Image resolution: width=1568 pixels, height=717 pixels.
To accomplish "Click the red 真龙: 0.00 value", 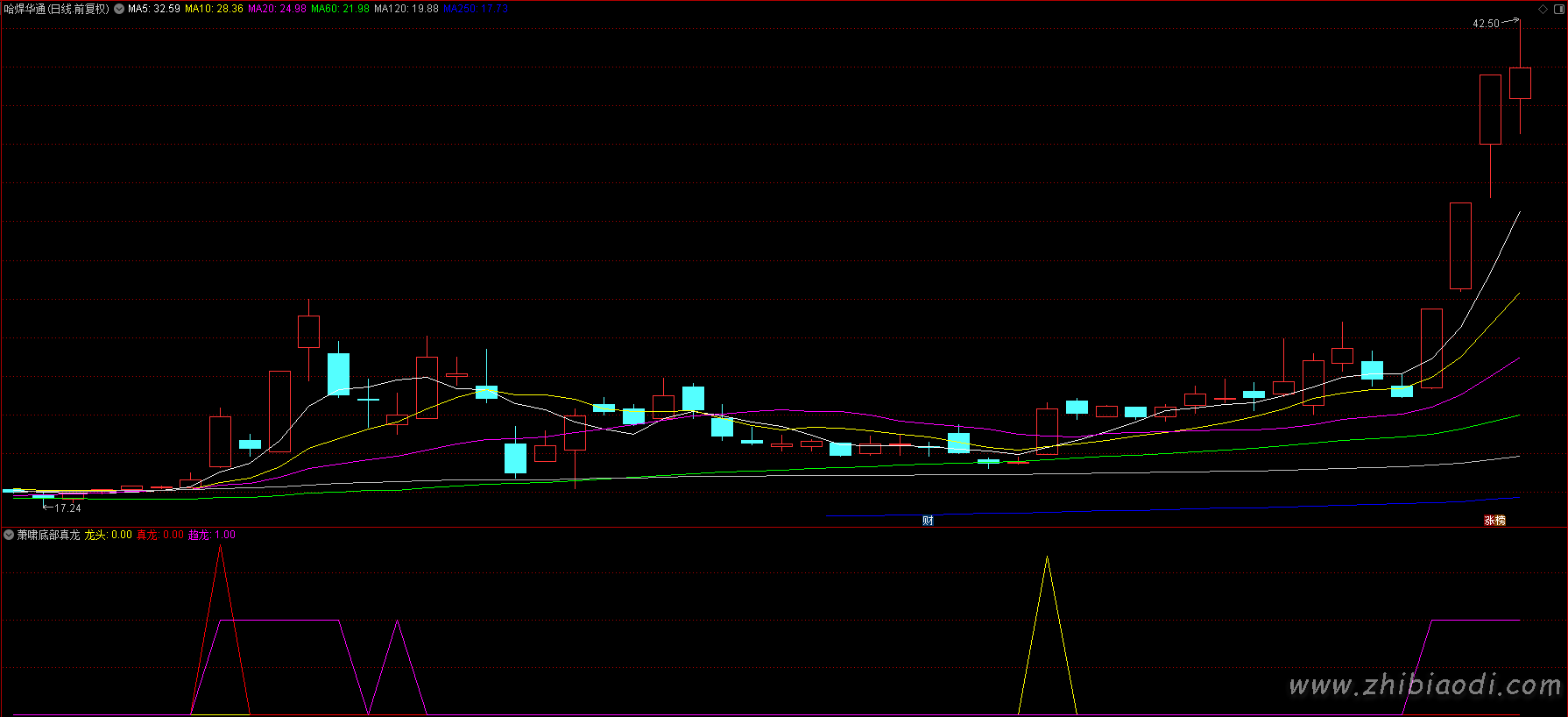I will [160, 535].
